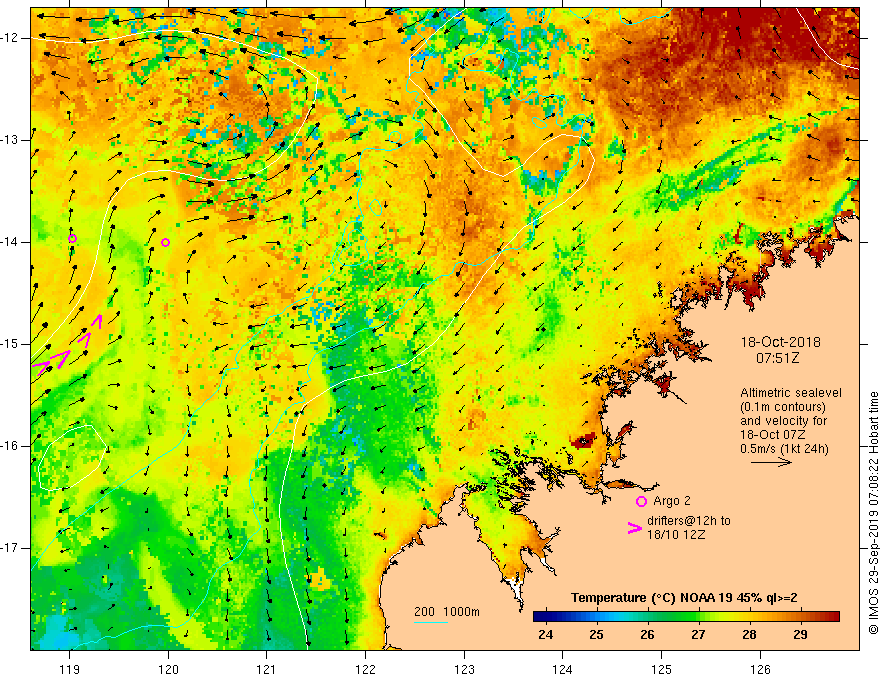Click latitude axis label -15
The image size is (880, 680).
10,344
